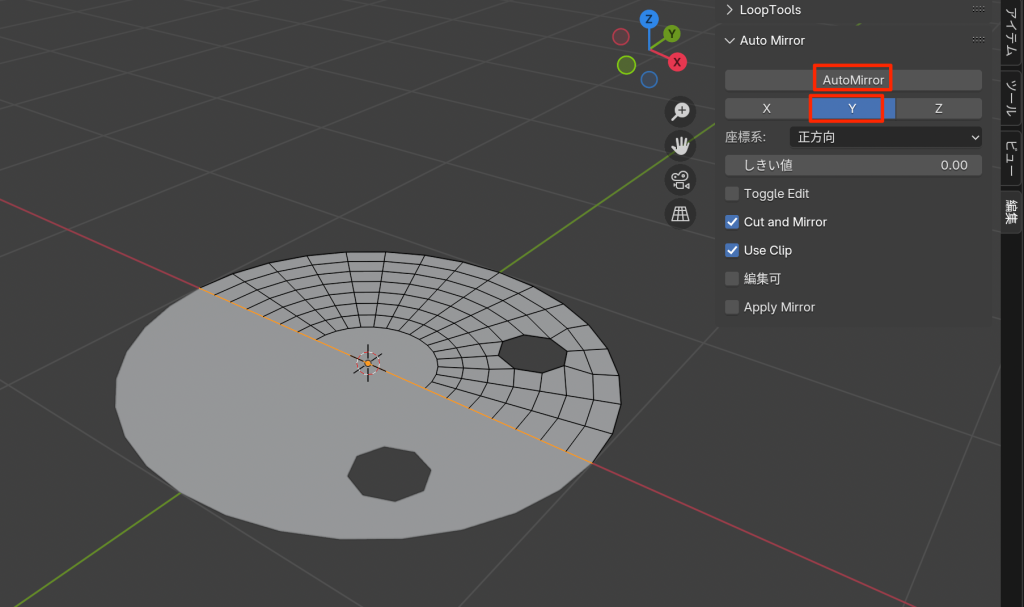
Task: Click the green Y axis gizmo handle
Action: 673,34
